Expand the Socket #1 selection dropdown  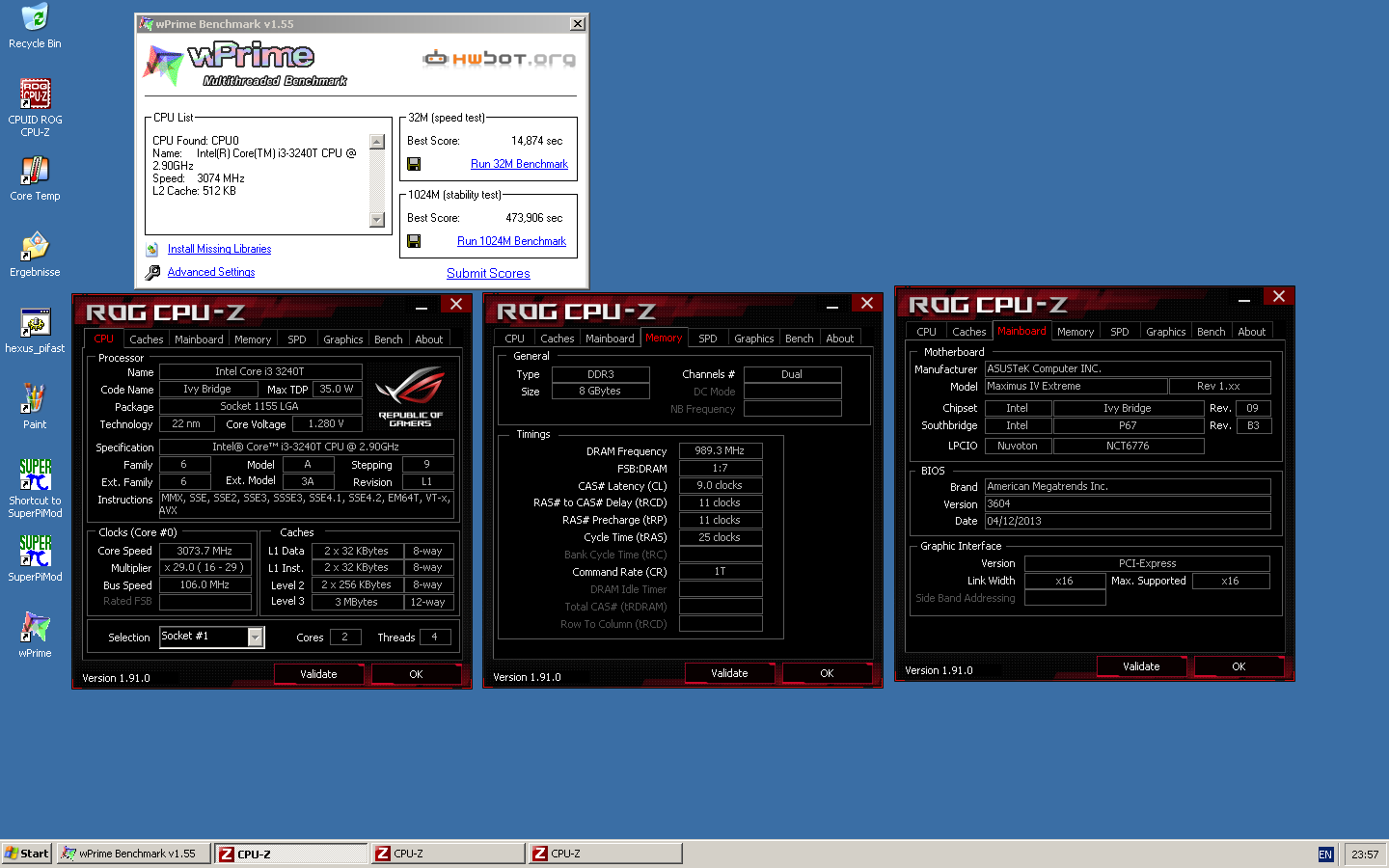[256, 637]
